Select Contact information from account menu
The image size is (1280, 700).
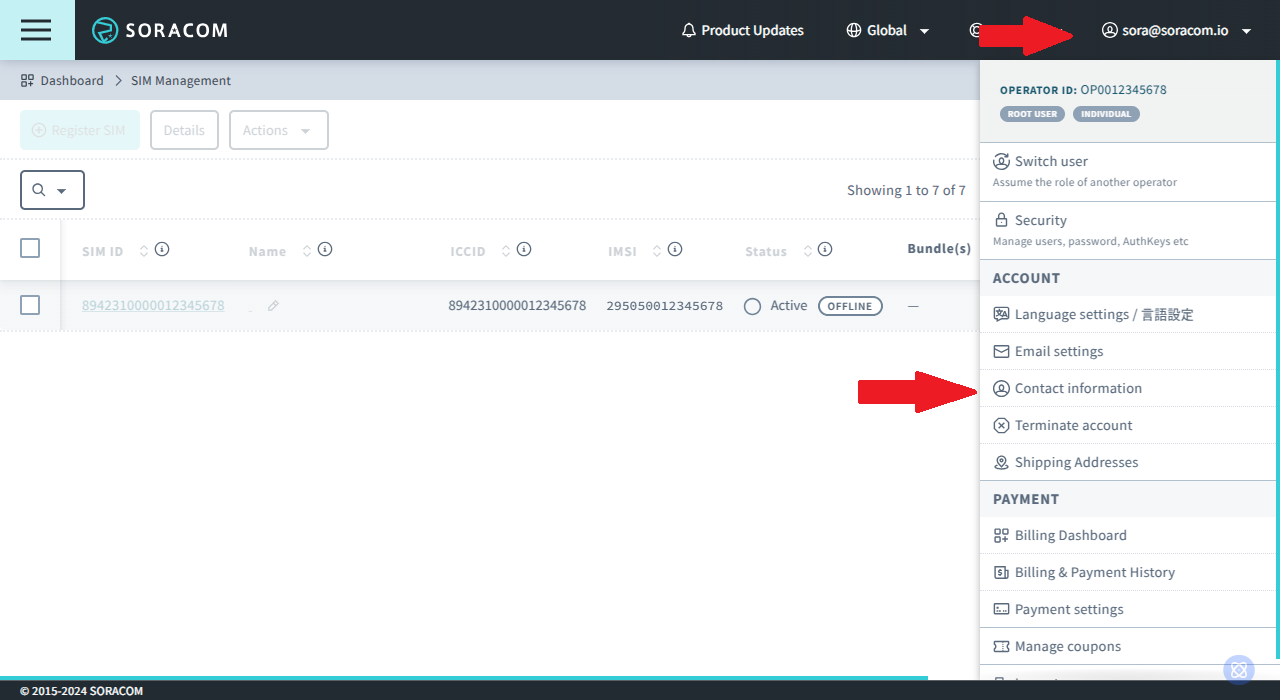(x=1078, y=388)
